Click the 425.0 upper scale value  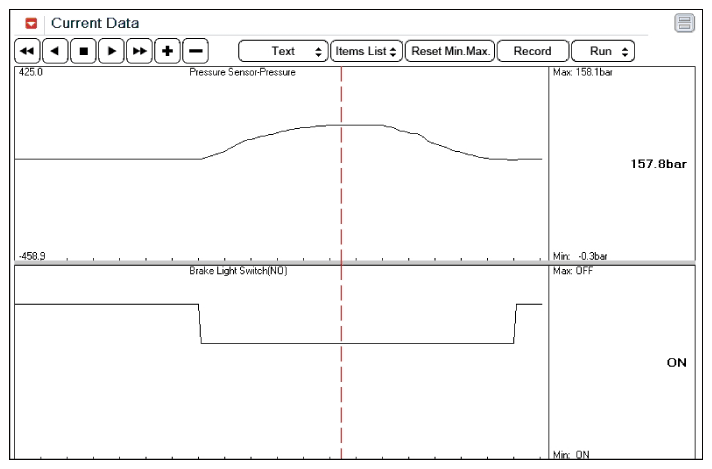[31, 72]
